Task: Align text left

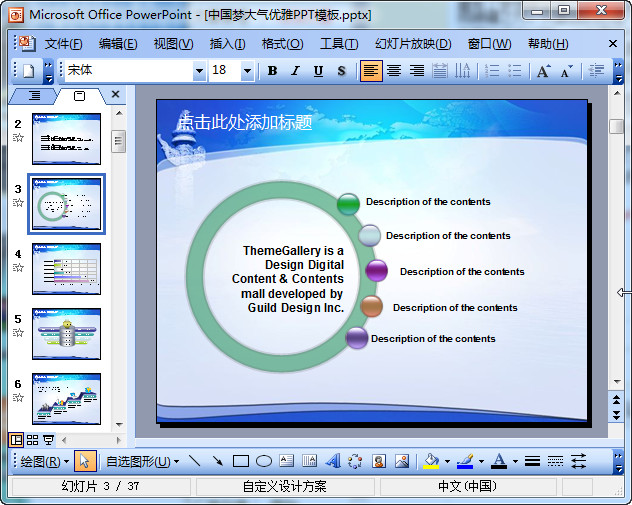Action: tap(371, 71)
